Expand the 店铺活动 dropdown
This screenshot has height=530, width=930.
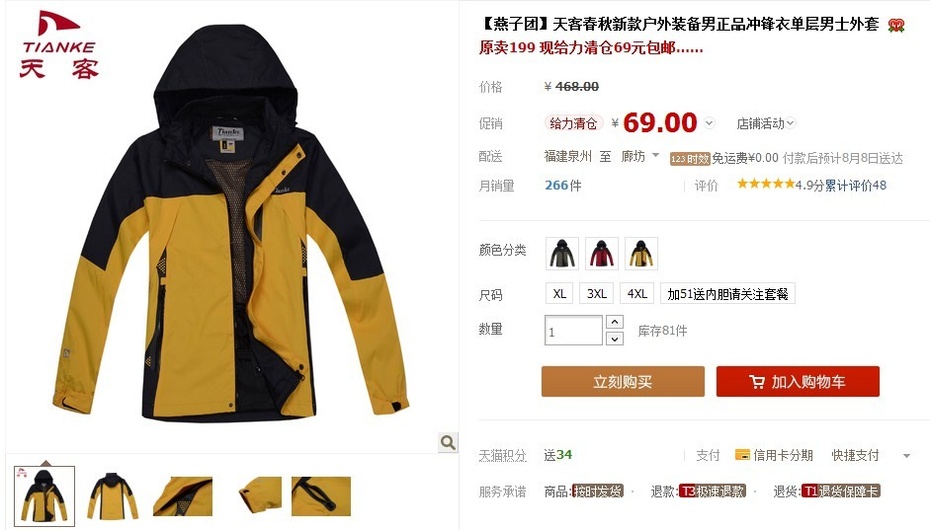coord(765,123)
